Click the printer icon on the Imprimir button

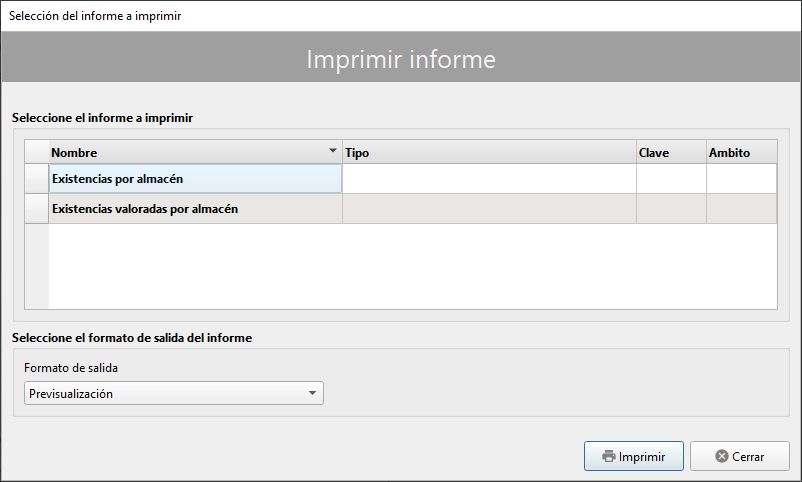(x=608, y=457)
